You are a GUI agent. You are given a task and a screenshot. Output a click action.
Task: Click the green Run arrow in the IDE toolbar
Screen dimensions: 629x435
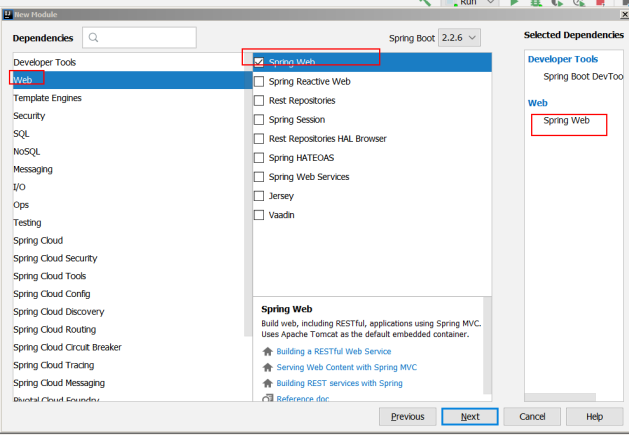(x=514, y=2)
